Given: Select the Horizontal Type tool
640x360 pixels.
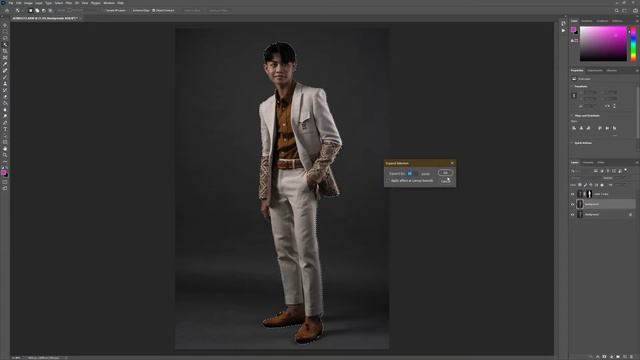Looking at the screenshot, I should pyautogui.click(x=5, y=129).
